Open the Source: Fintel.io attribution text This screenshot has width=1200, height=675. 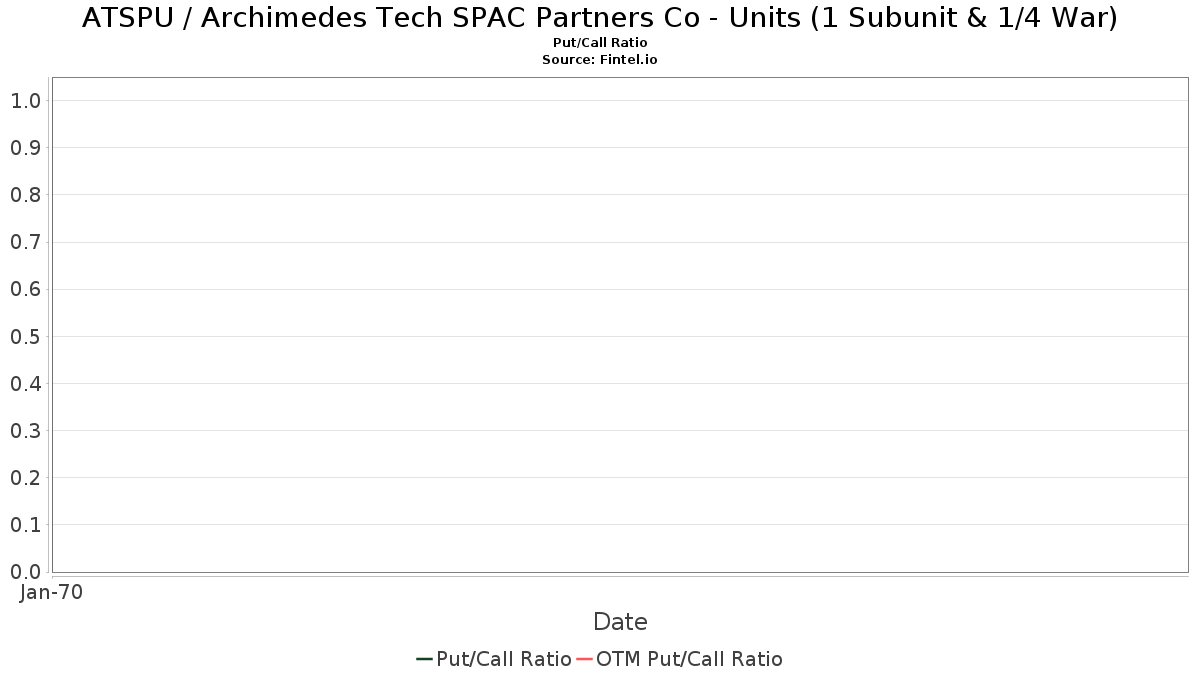coord(600,60)
